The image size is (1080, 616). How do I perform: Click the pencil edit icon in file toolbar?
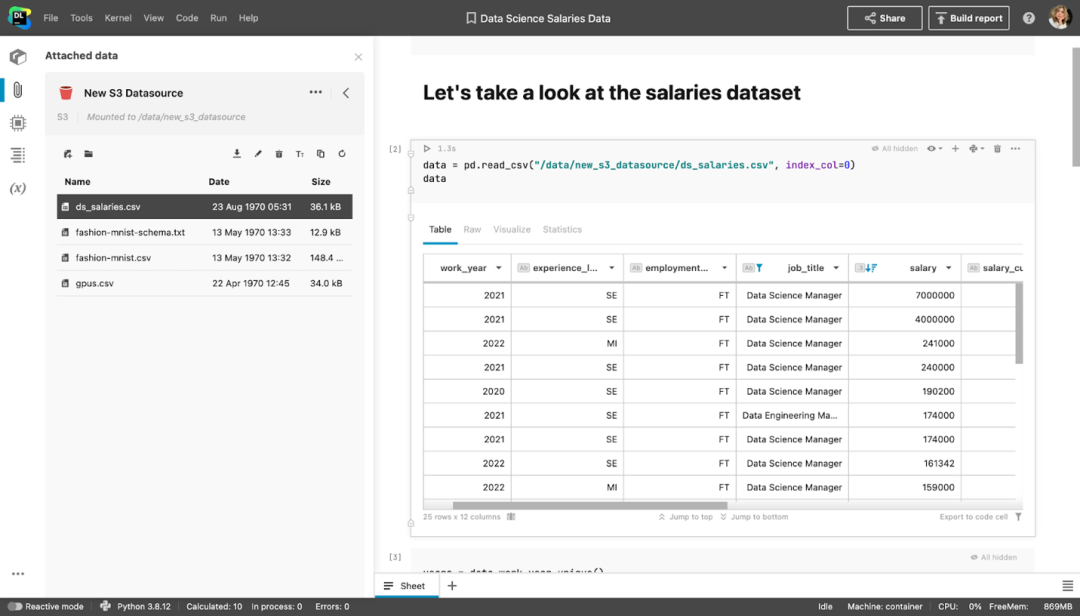tap(258, 154)
